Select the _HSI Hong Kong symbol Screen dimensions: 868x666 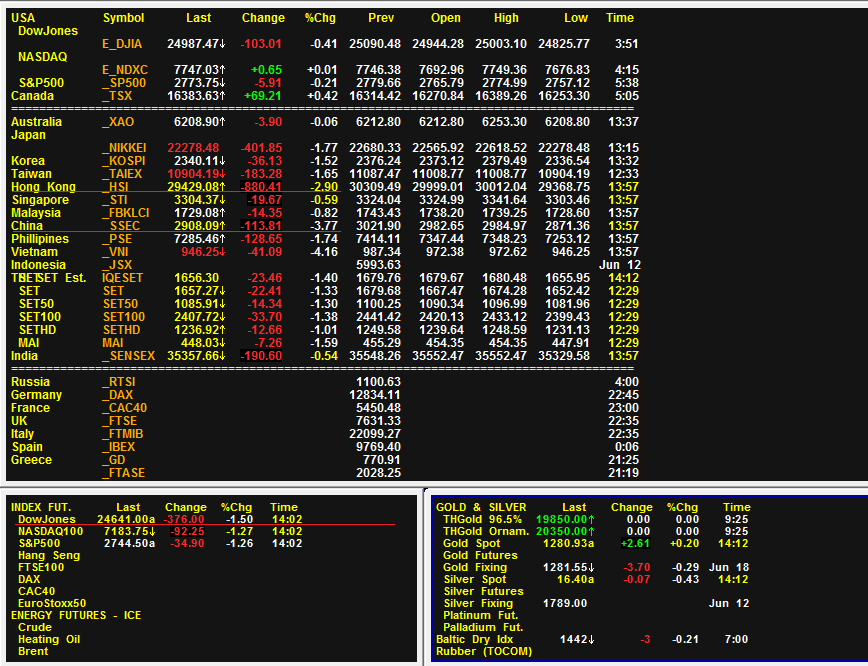coord(115,187)
